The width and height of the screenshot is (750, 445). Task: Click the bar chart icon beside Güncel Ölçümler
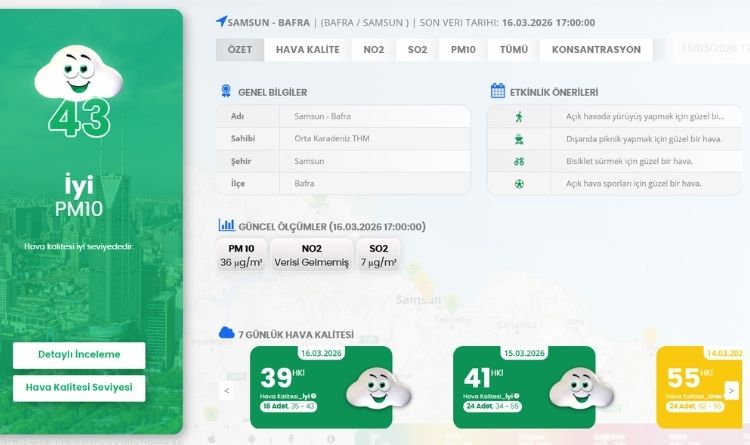[227, 226]
